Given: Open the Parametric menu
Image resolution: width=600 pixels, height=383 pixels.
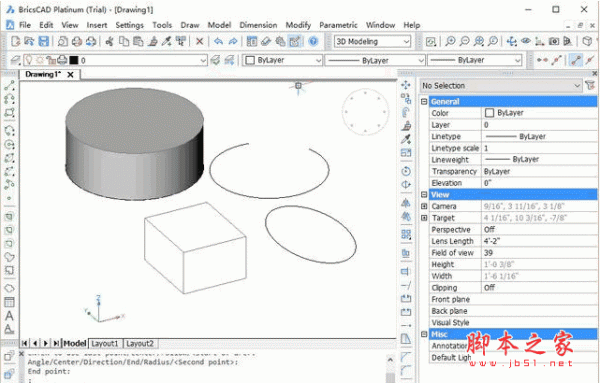Looking at the screenshot, I should tap(338, 25).
